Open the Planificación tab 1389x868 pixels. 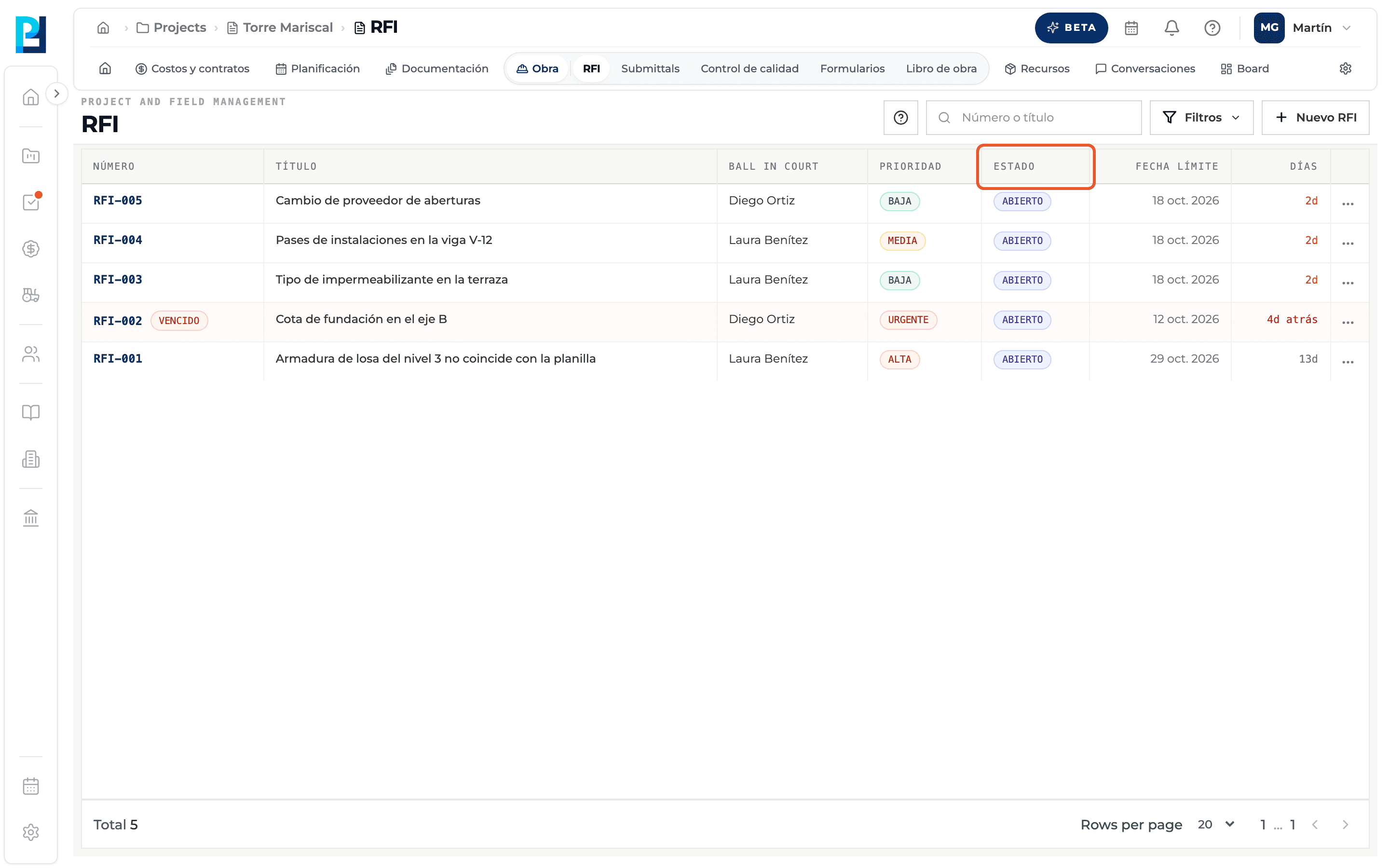(x=317, y=69)
